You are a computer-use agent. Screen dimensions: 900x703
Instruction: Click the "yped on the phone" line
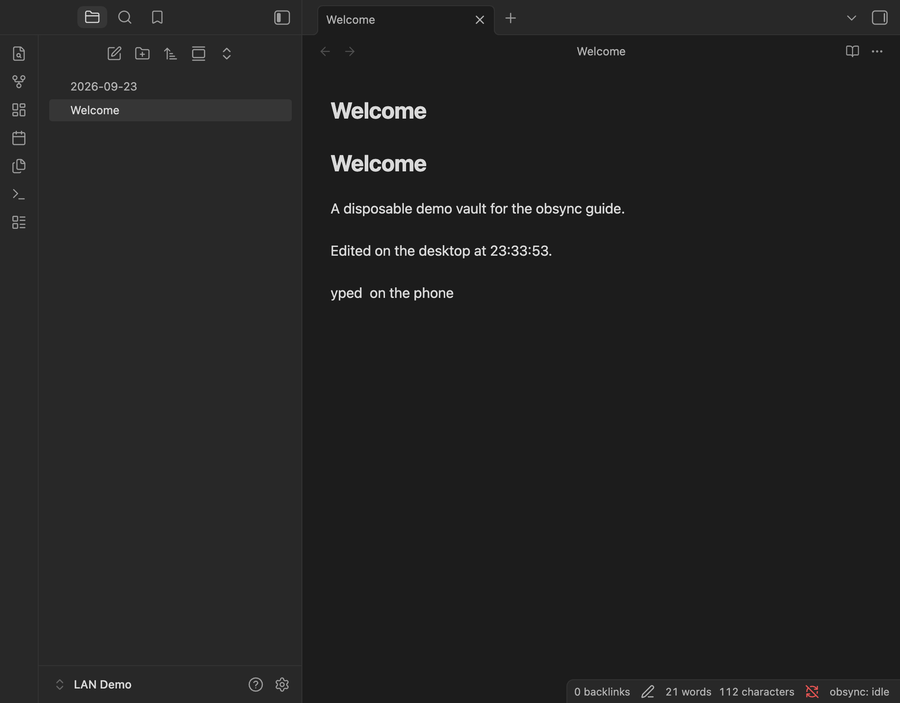[x=392, y=293]
